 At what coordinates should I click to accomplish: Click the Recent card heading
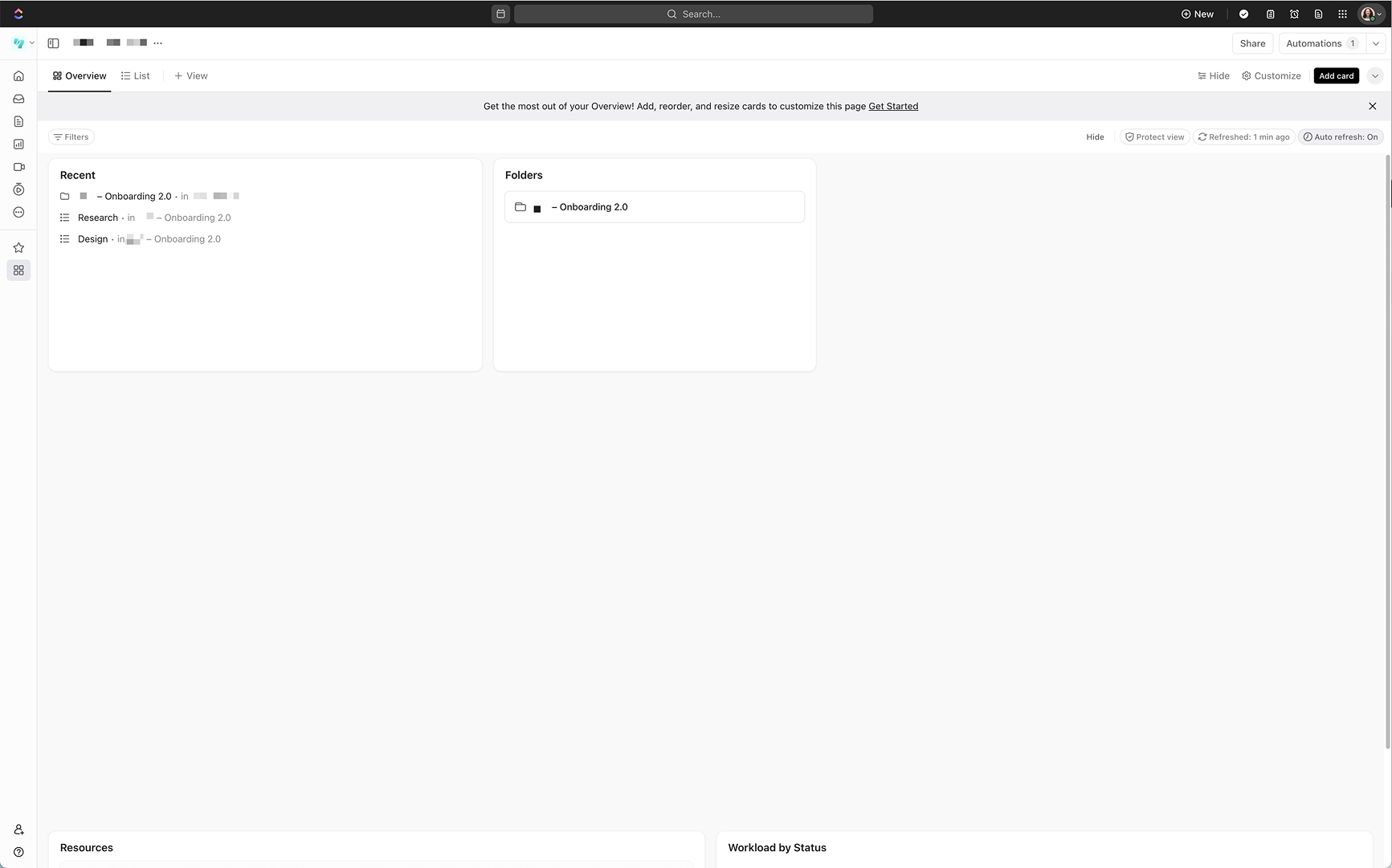[78, 175]
